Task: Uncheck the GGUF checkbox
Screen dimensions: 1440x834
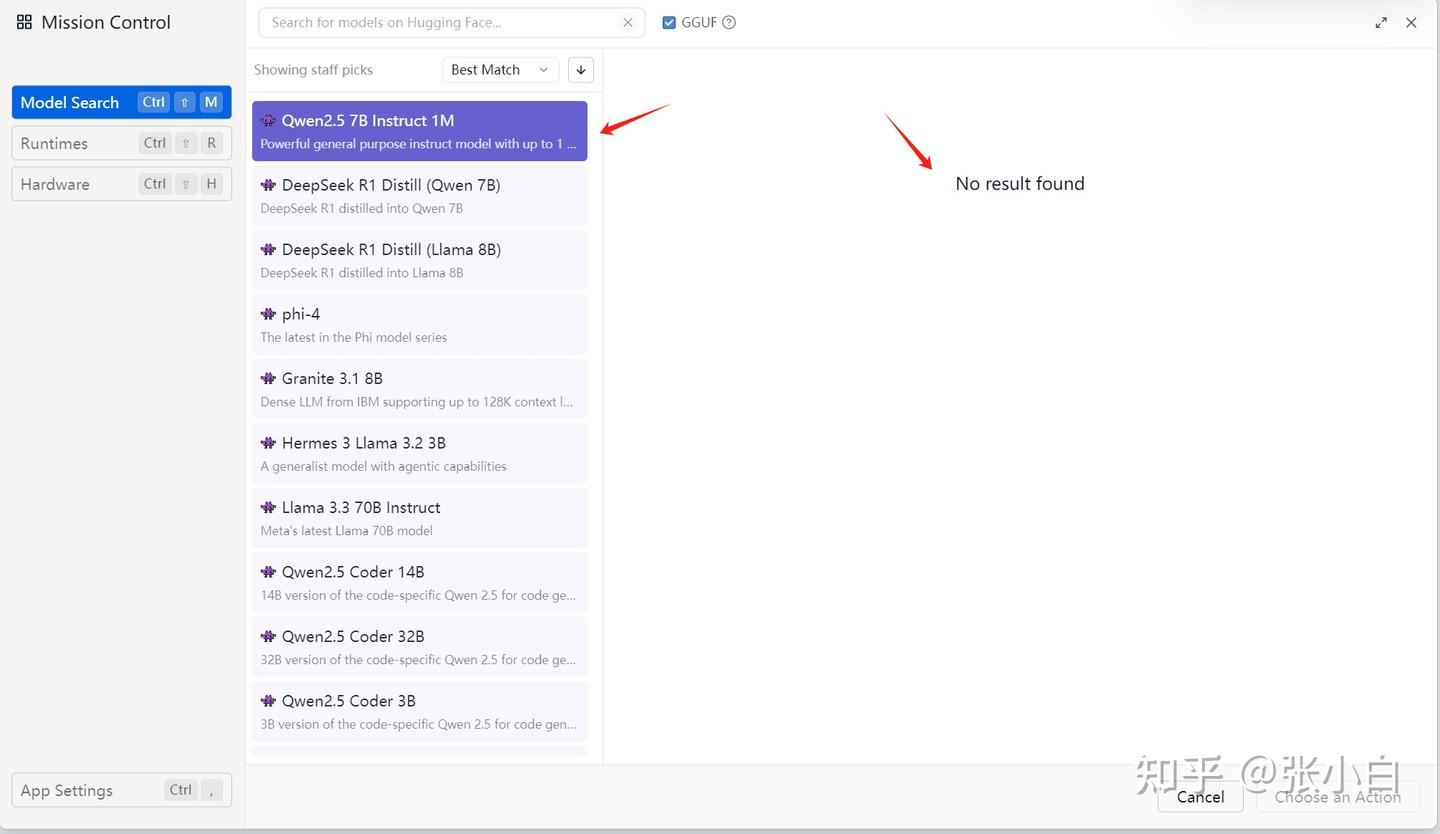Action: (x=669, y=22)
